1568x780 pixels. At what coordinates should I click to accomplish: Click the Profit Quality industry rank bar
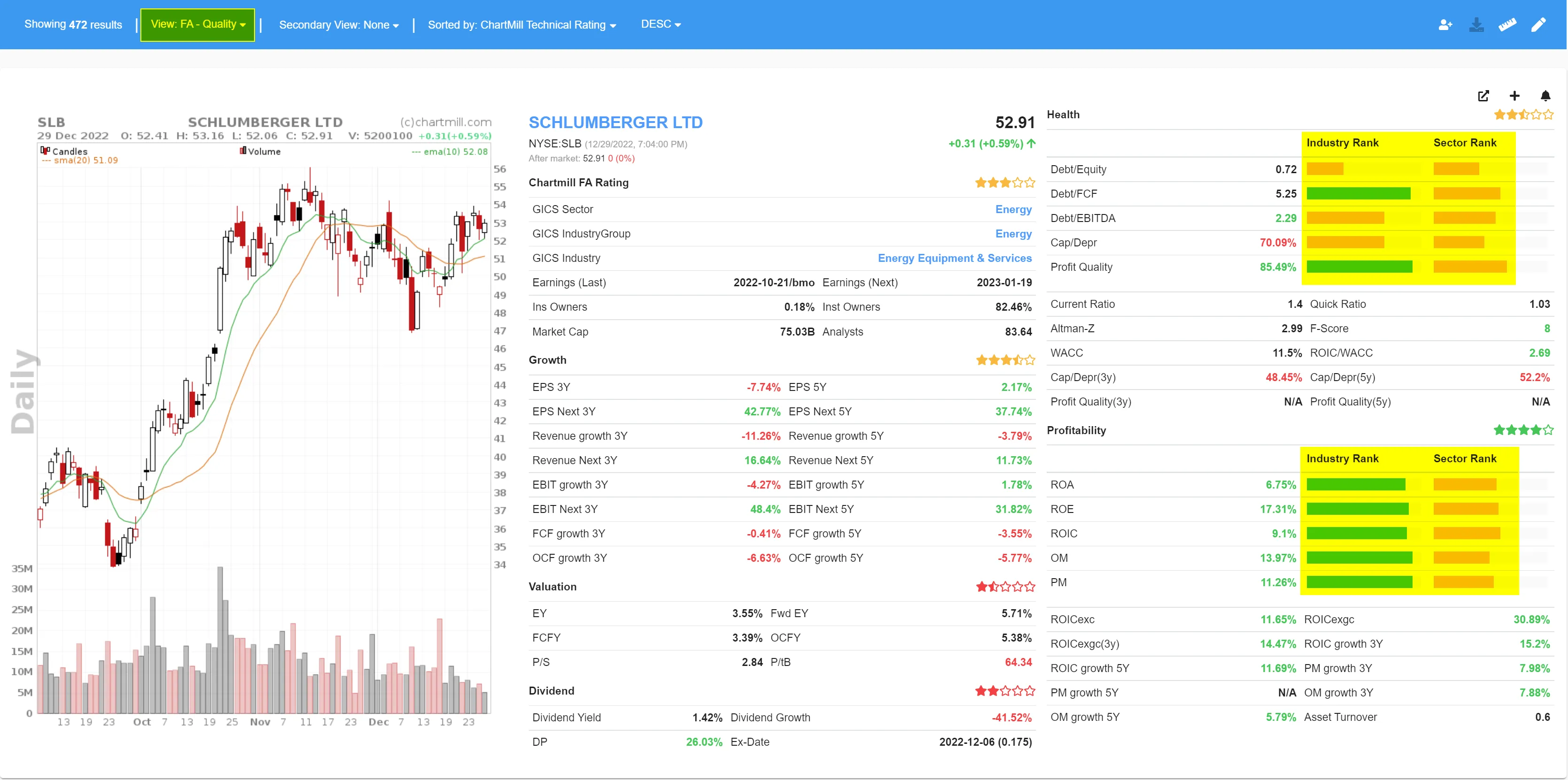[x=1359, y=267]
